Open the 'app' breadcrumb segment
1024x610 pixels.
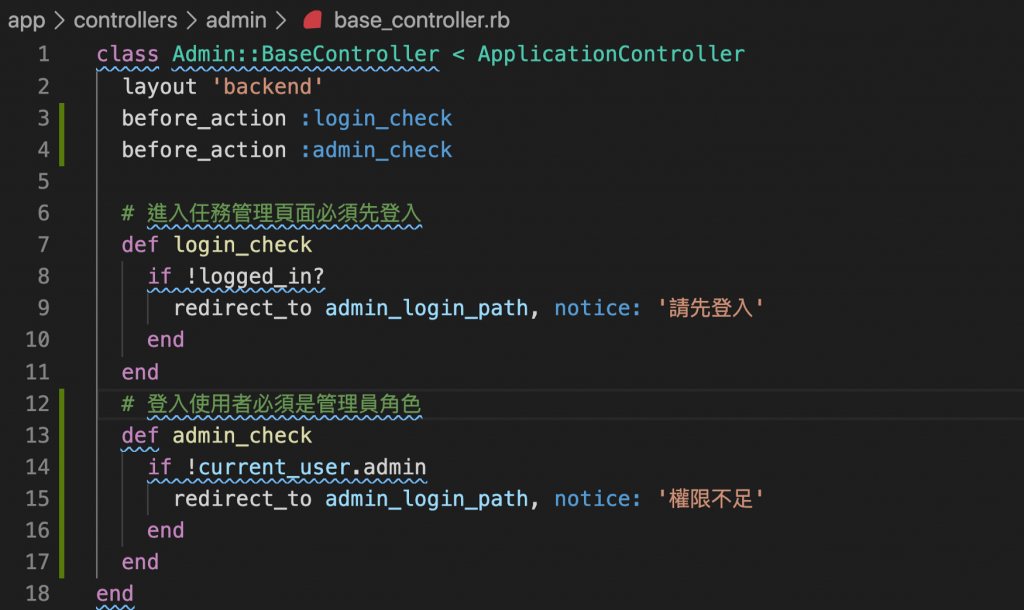pos(26,20)
